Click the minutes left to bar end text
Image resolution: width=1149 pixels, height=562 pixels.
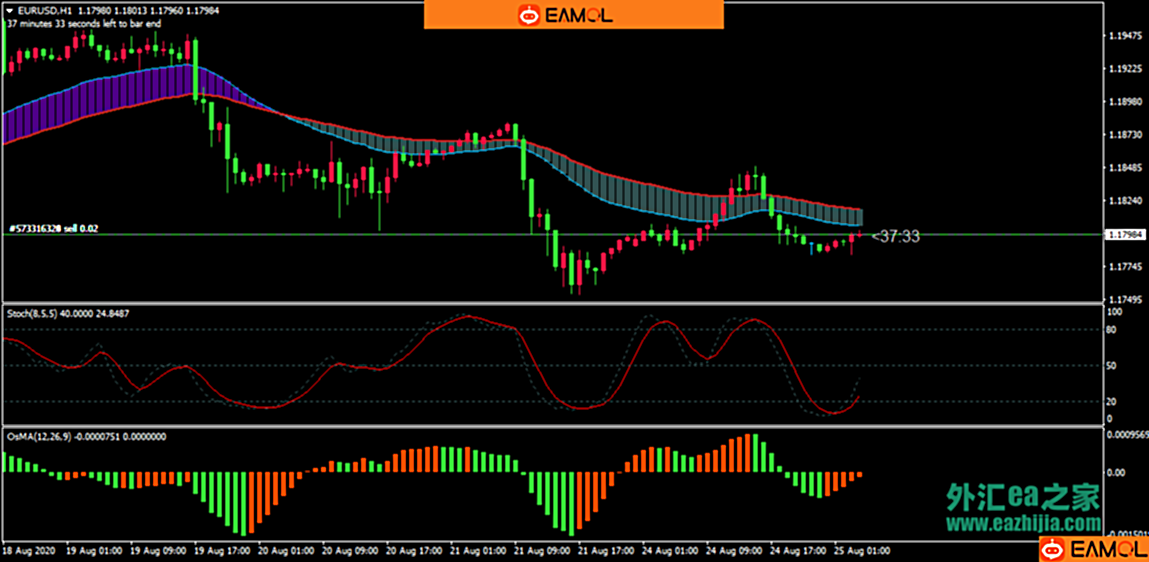point(84,23)
